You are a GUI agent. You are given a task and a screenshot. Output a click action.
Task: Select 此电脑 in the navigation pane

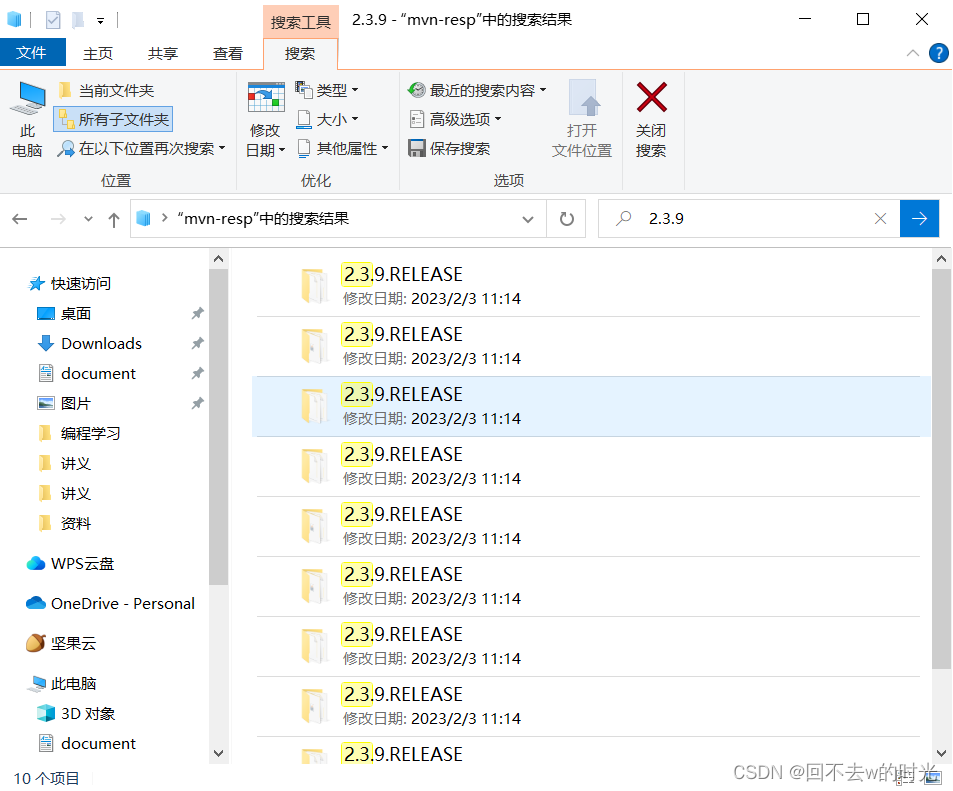63,683
